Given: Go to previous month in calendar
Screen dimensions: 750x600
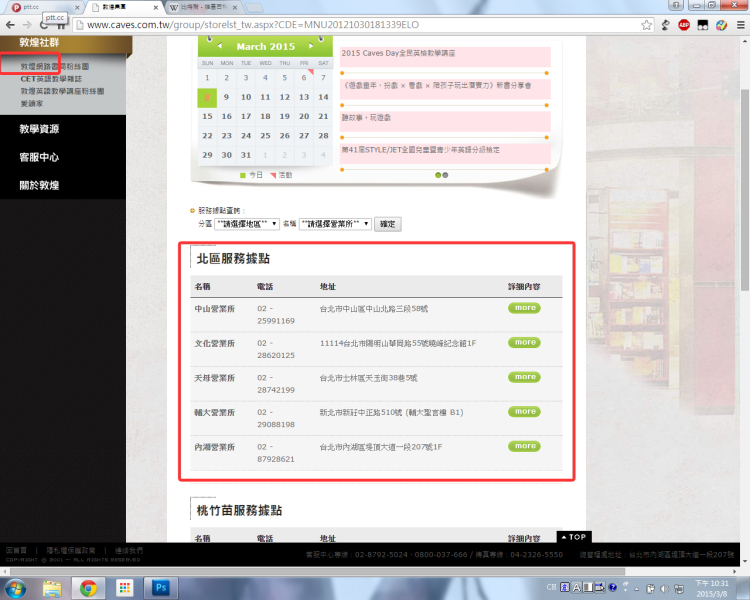Looking at the screenshot, I should [220, 46].
